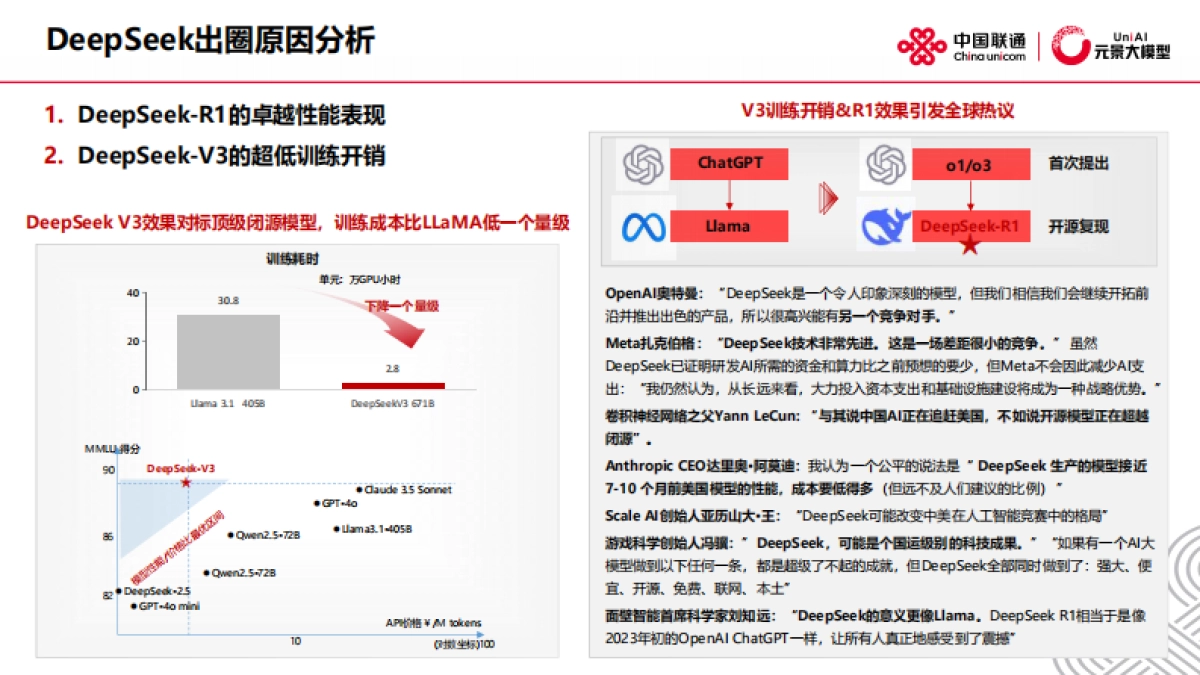Open the DeepSeek-R1 red label box
Image resolution: width=1200 pixels, height=675 pixels.
[x=971, y=225]
